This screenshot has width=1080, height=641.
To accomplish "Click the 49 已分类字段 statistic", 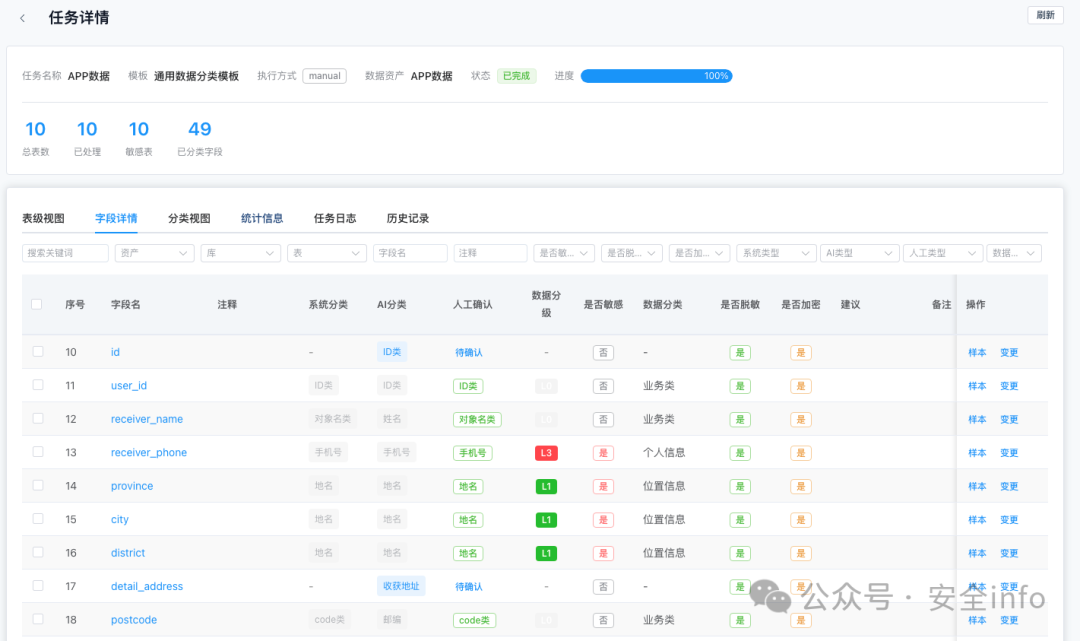I will [x=200, y=138].
